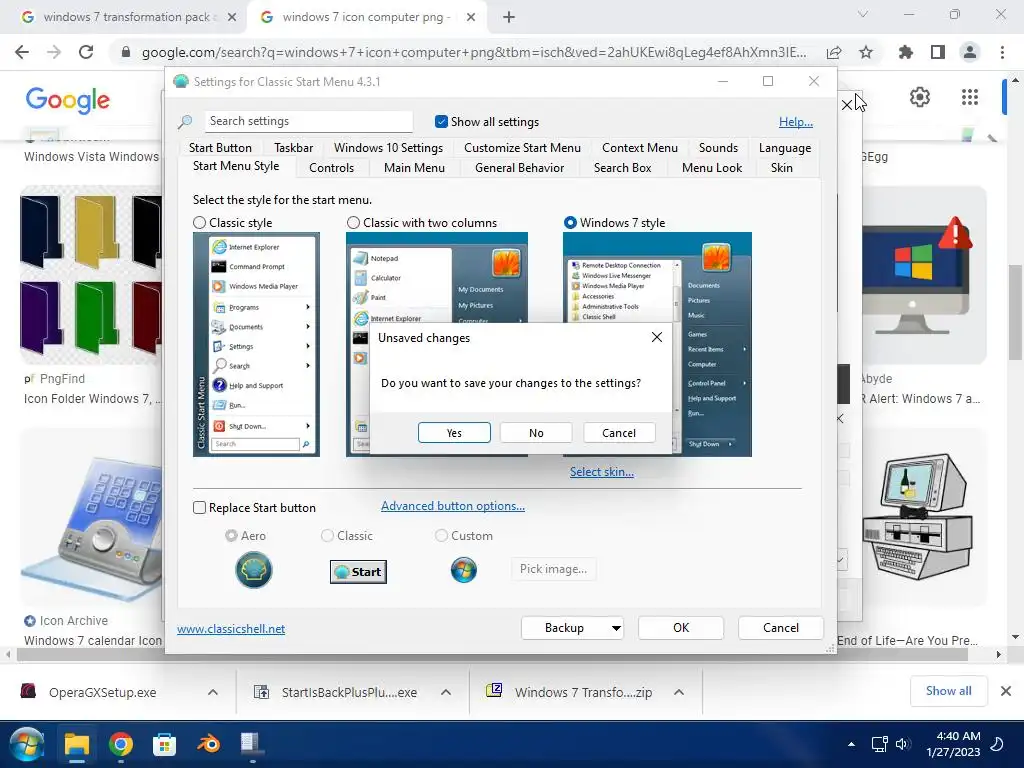Switch to the Search Box tab

tap(622, 168)
